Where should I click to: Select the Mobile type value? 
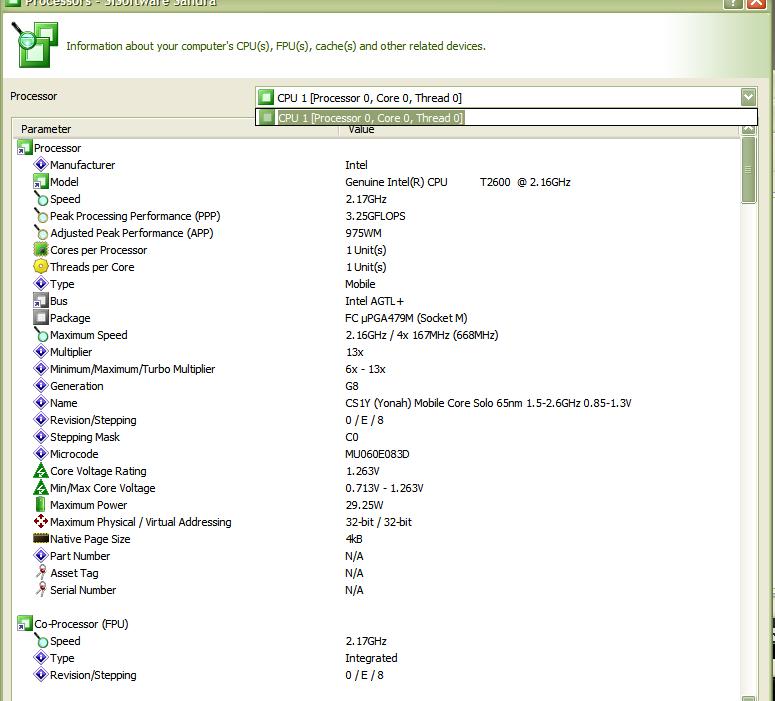click(x=360, y=284)
